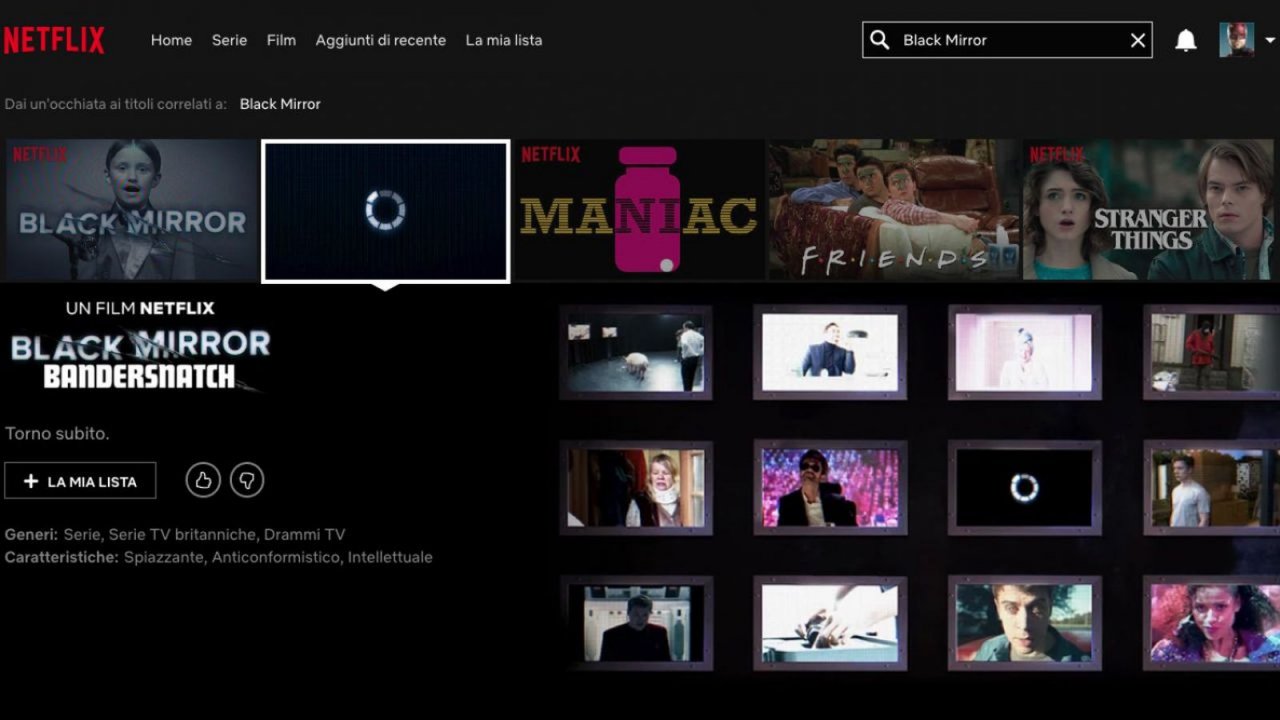Screen dimensions: 1280x720
Task: Click the profile avatar picture
Action: [1236, 40]
